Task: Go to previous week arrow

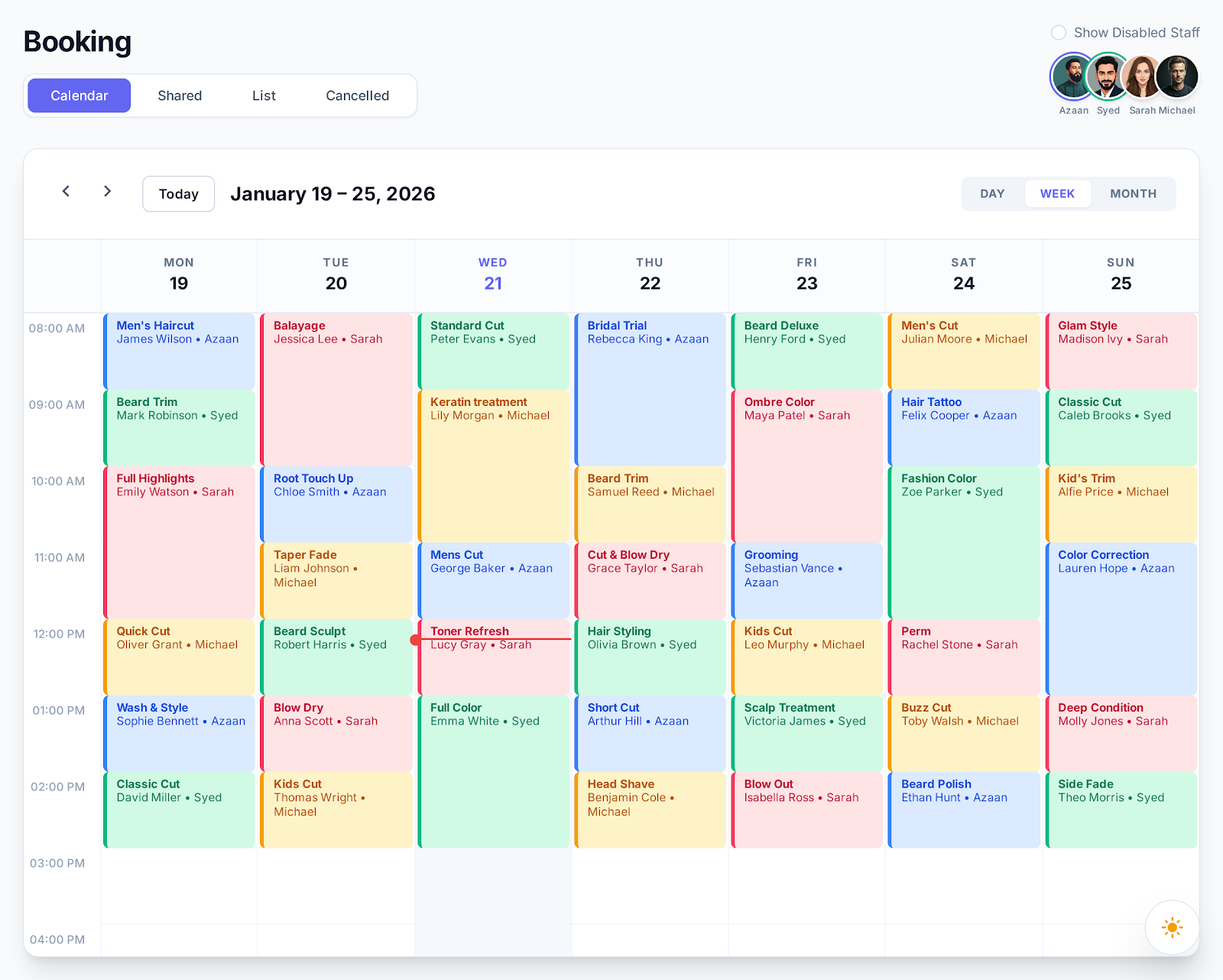Action: [x=67, y=191]
